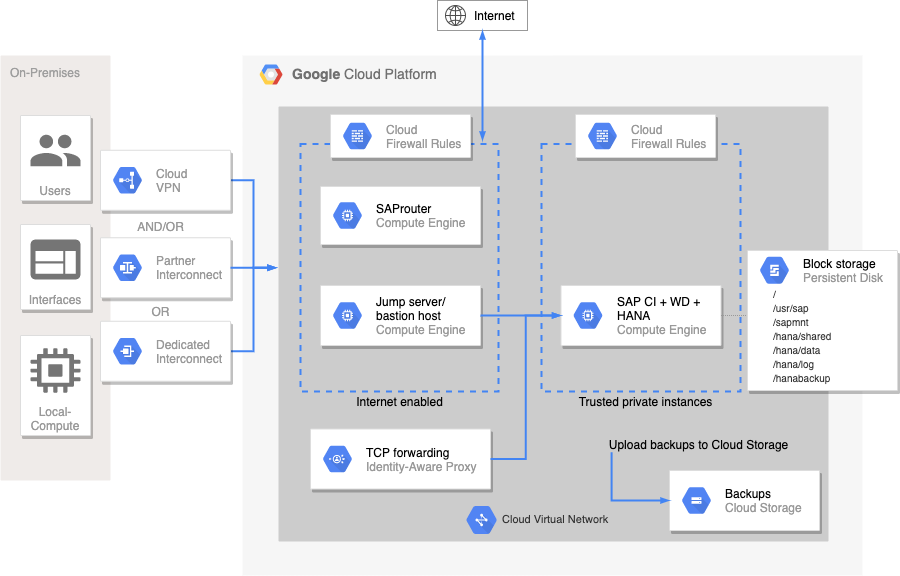Click the Cloud VPN hexagon icon
This screenshot has width=900, height=576.
[x=127, y=180]
